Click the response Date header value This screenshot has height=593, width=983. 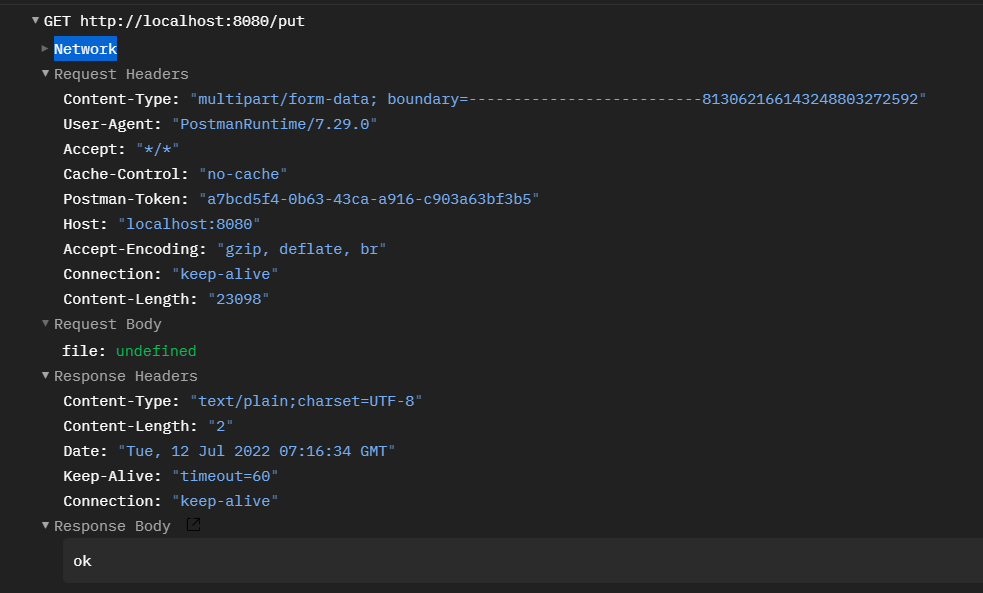click(x=256, y=451)
